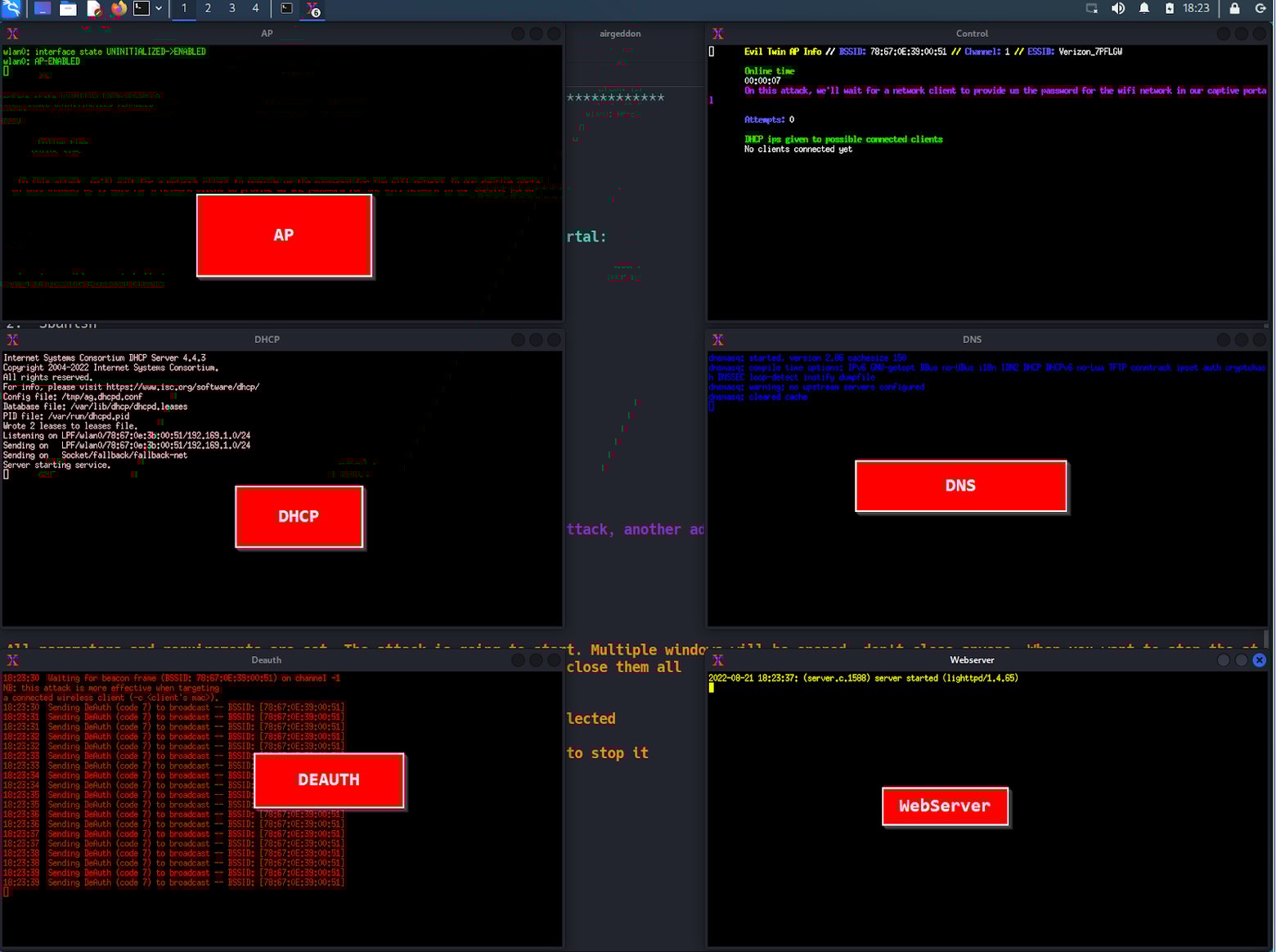Click the xterm icon in the Control titlebar
1276x952 pixels.
coord(717,34)
